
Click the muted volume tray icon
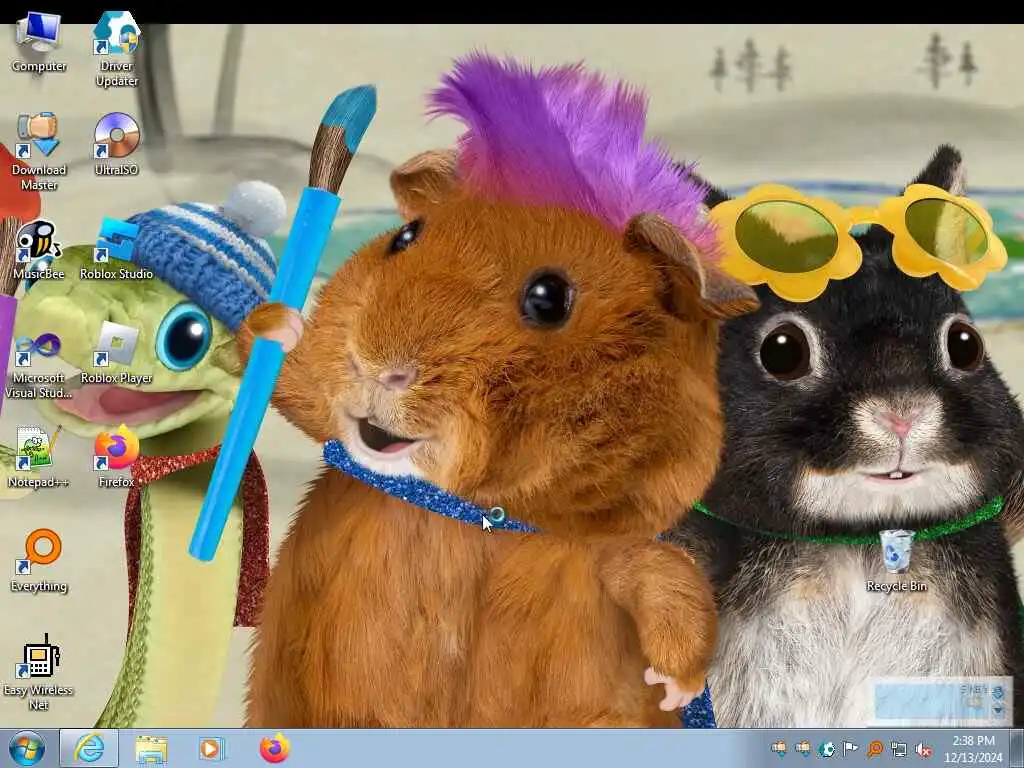coord(923,749)
